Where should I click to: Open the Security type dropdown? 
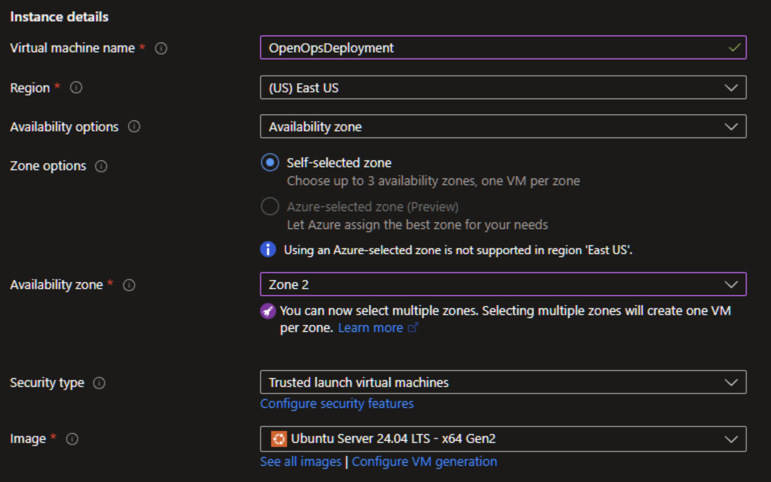click(503, 382)
